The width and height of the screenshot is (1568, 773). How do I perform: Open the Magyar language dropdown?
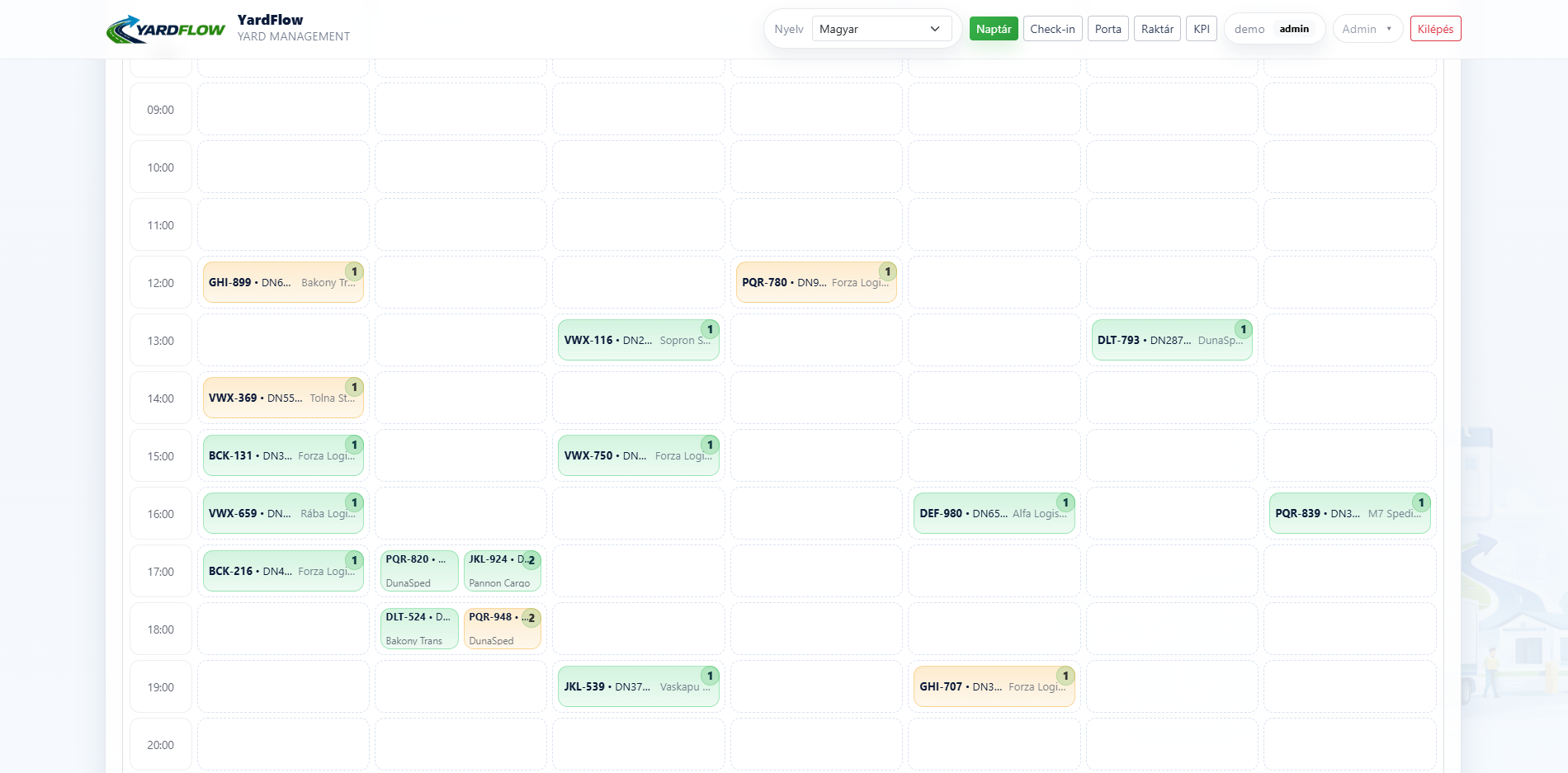pos(881,29)
